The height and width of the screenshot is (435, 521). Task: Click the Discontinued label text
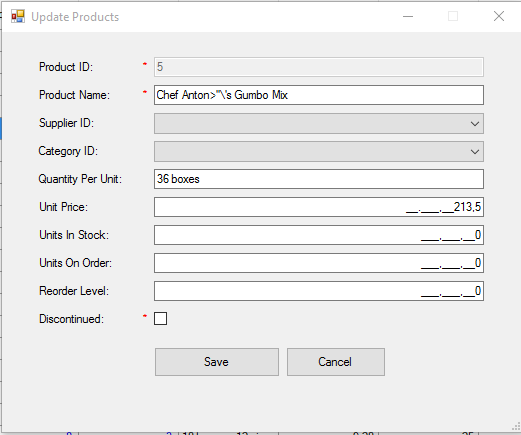pyautogui.click(x=71, y=319)
